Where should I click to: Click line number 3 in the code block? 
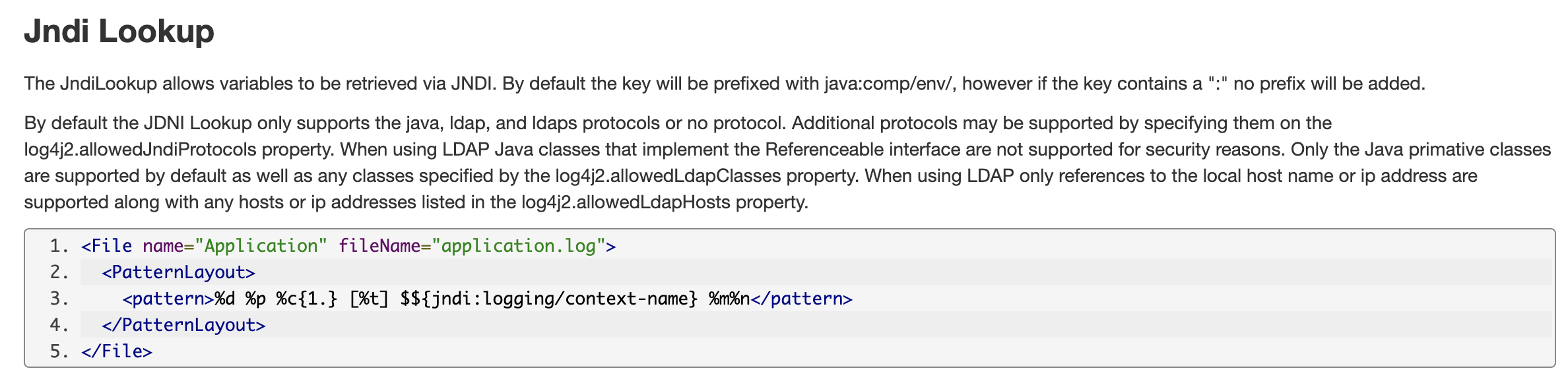(59, 299)
